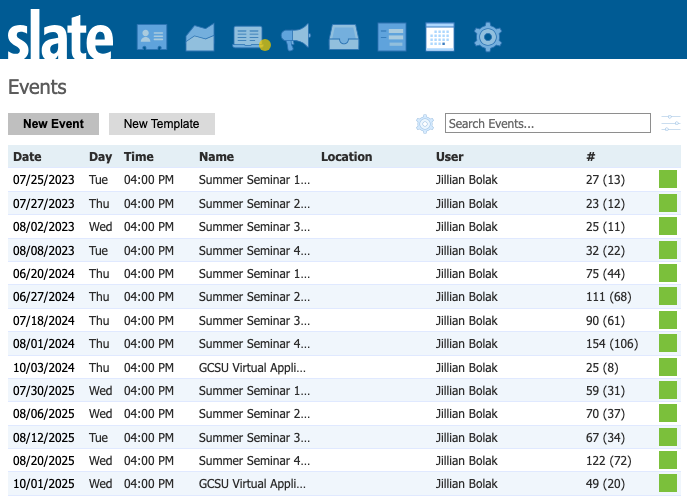Click the date 06/27/2024

tap(44, 297)
